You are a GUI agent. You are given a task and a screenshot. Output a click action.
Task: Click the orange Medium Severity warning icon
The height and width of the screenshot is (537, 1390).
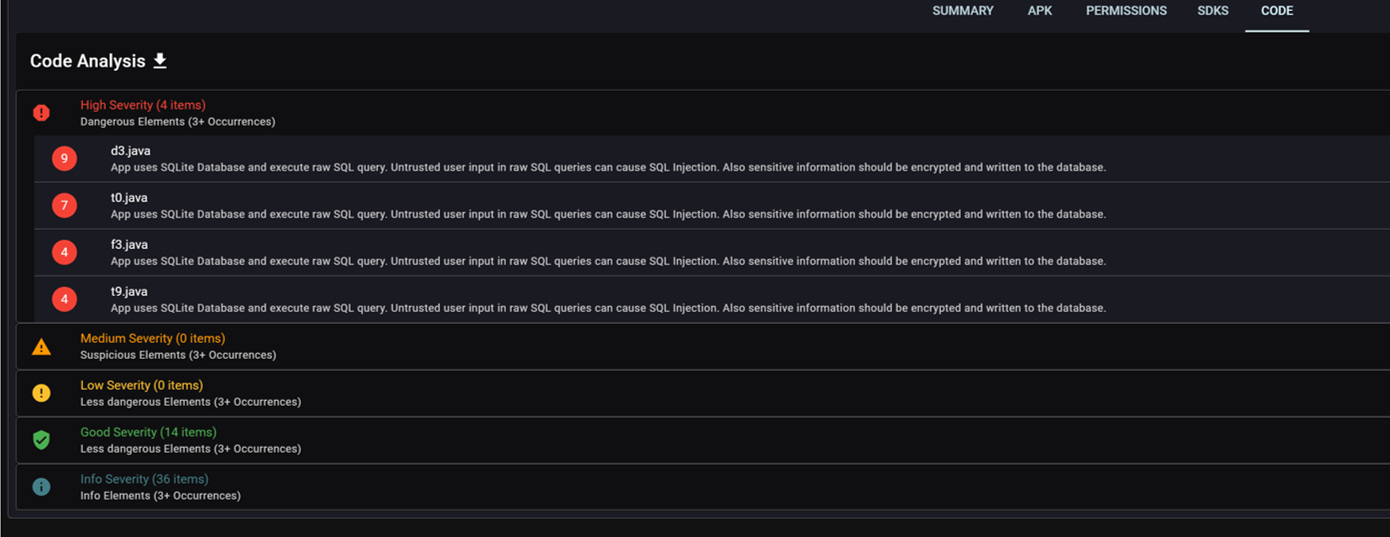pyautogui.click(x=41, y=347)
